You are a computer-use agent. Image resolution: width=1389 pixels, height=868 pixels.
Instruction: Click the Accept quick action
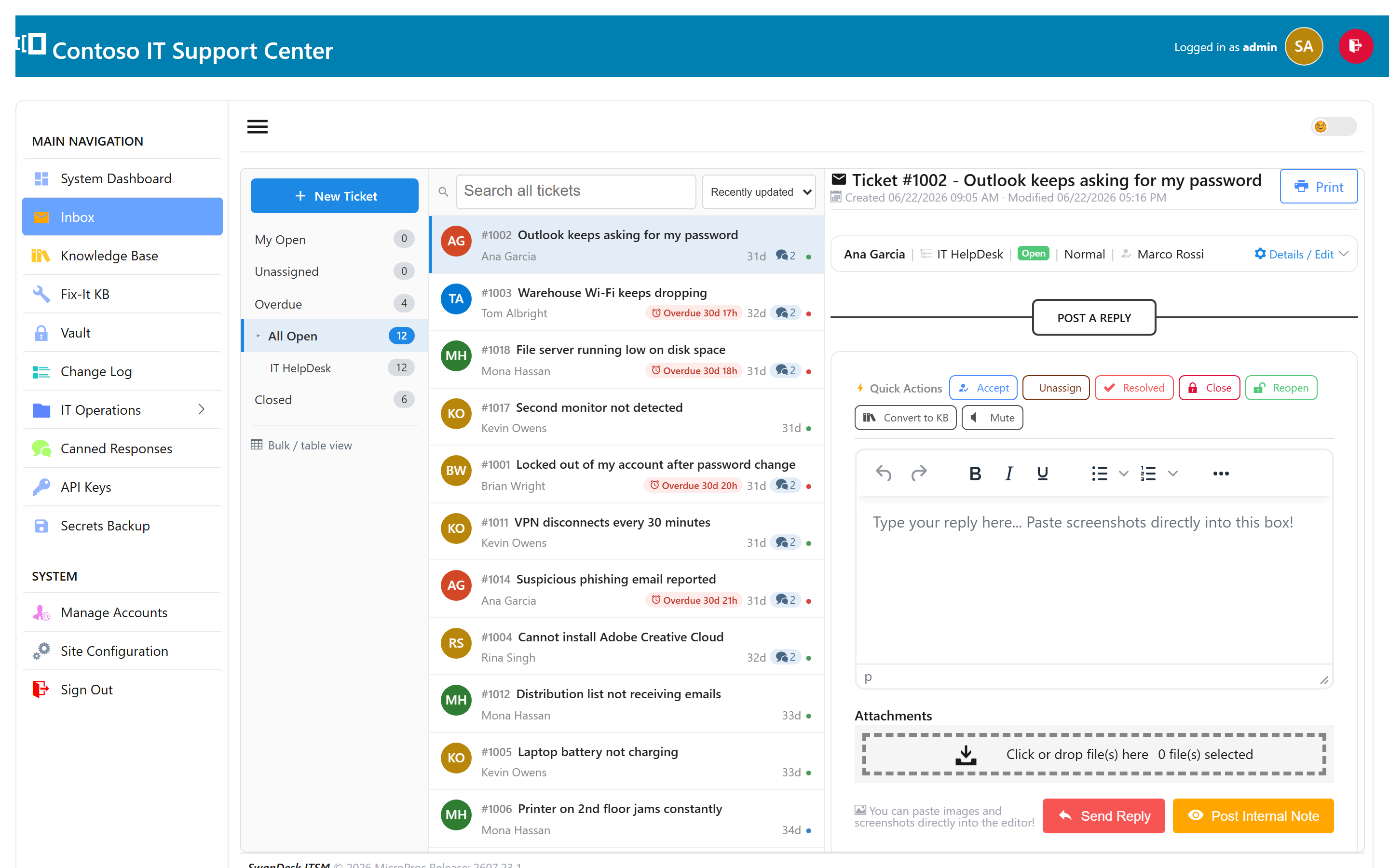[983, 388]
